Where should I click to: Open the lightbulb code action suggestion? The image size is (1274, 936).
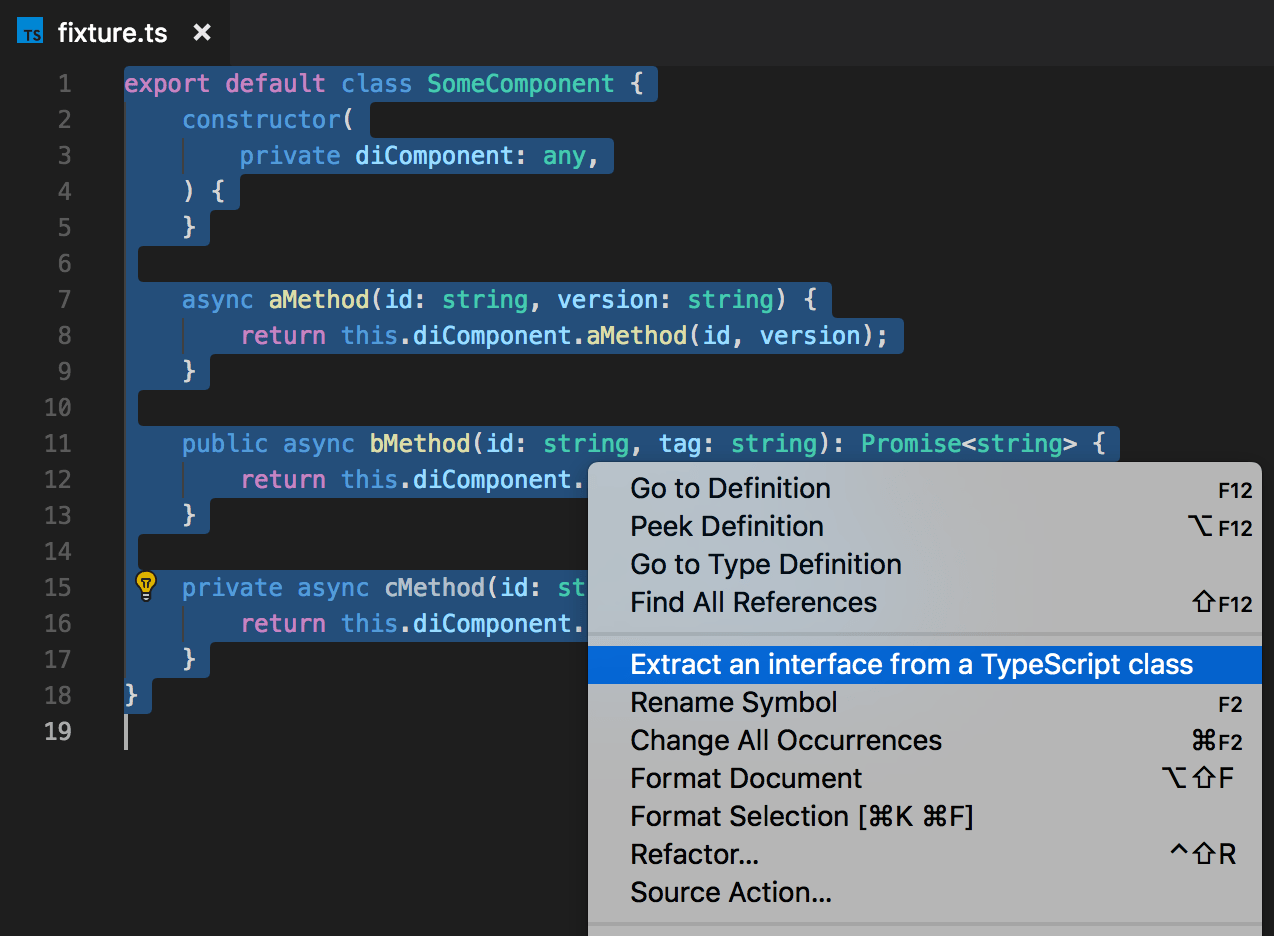tap(146, 587)
